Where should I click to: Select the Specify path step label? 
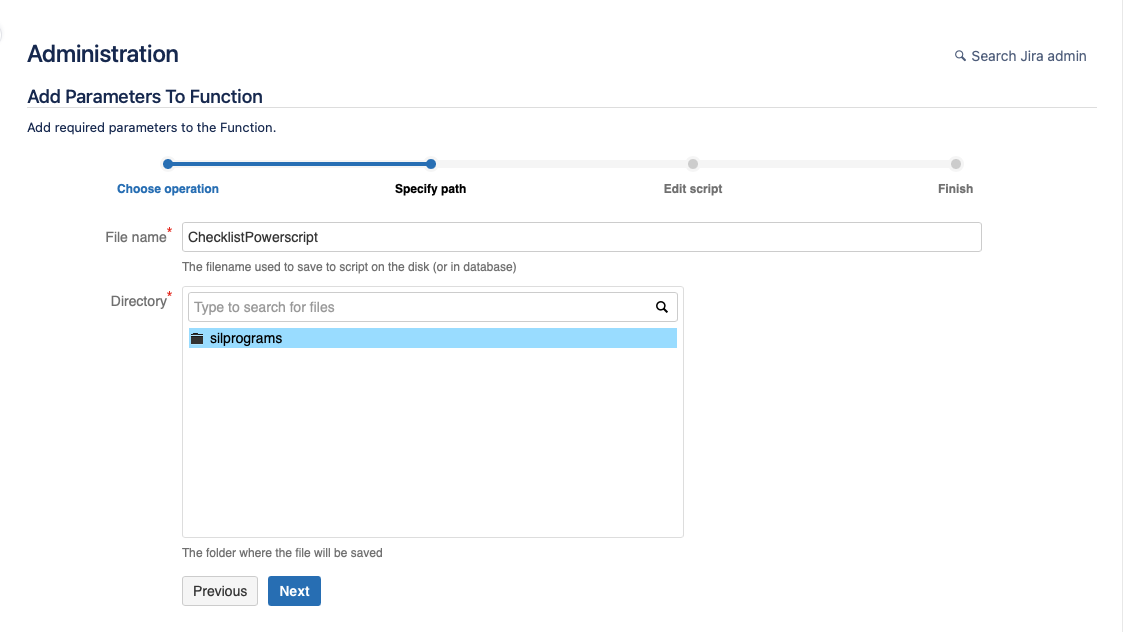[x=430, y=188]
